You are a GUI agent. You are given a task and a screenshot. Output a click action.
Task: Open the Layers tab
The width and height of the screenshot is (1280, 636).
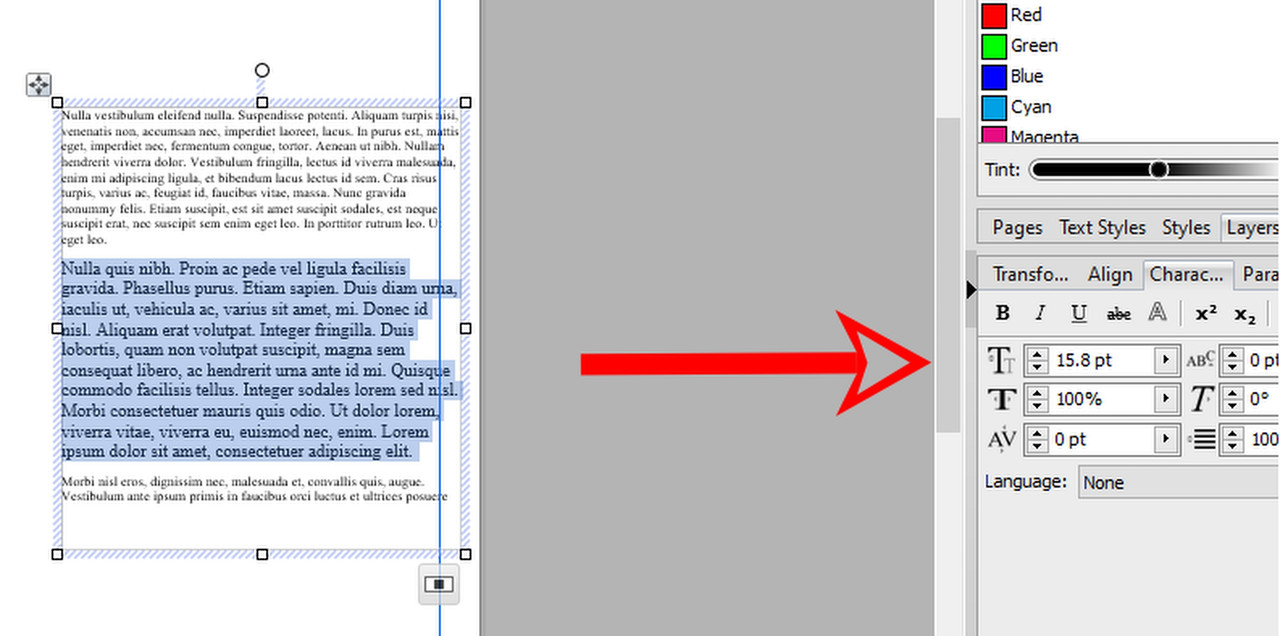click(x=1251, y=228)
